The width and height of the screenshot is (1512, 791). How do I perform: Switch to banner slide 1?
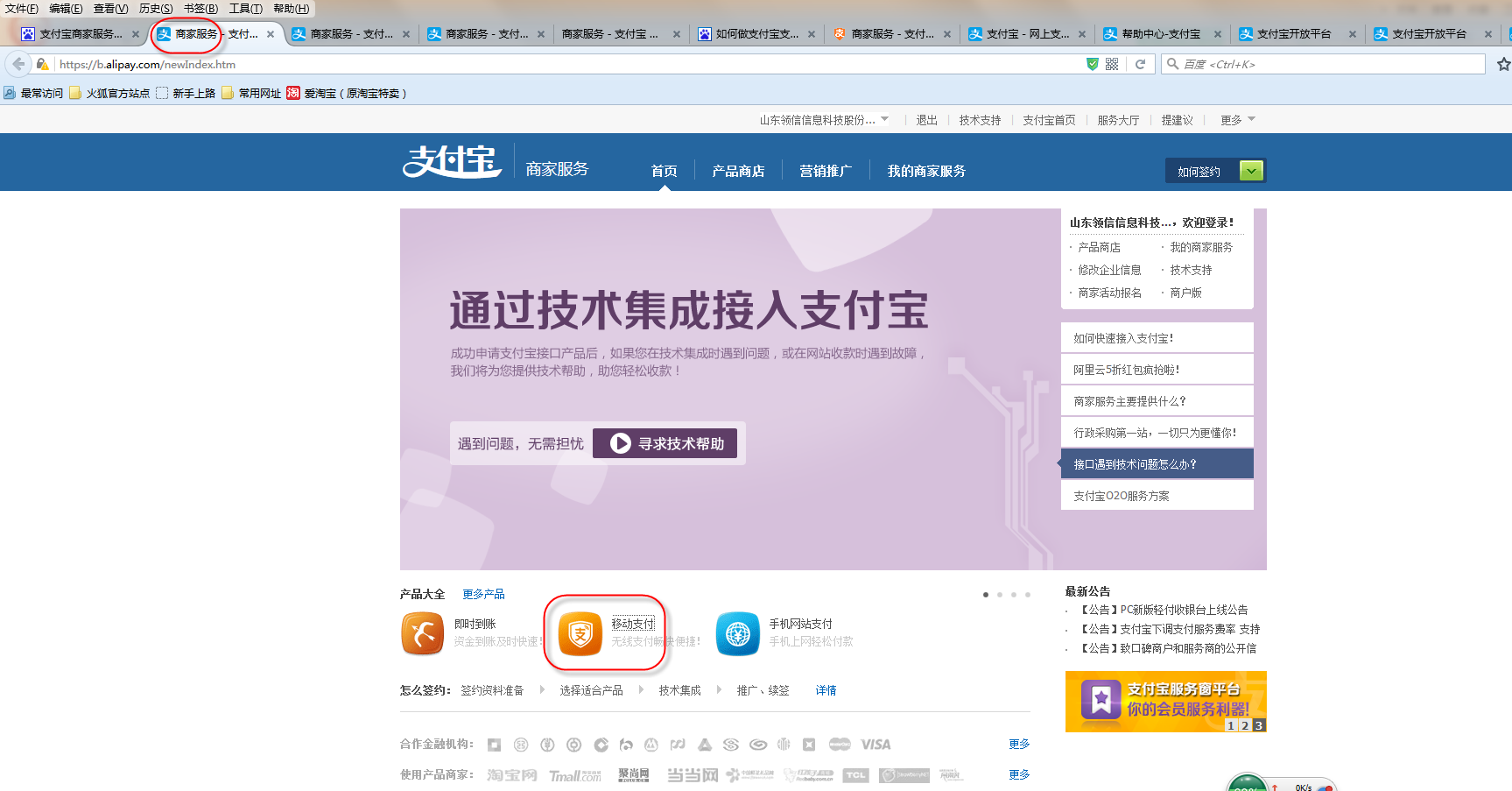[1231, 725]
